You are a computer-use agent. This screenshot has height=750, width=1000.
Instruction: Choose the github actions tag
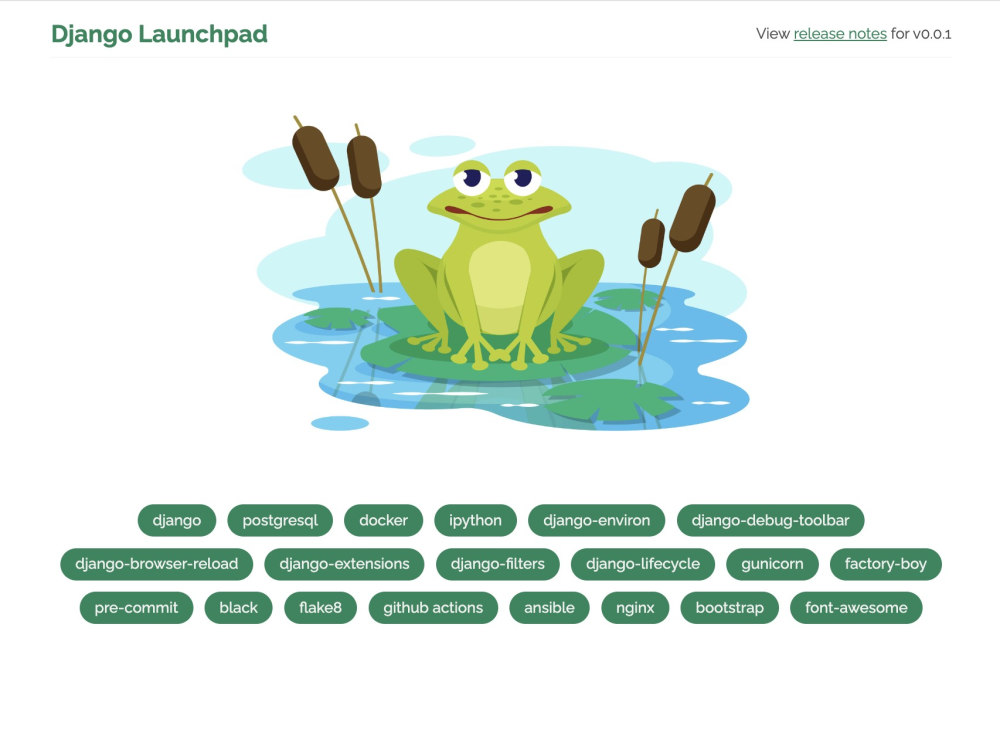433,608
